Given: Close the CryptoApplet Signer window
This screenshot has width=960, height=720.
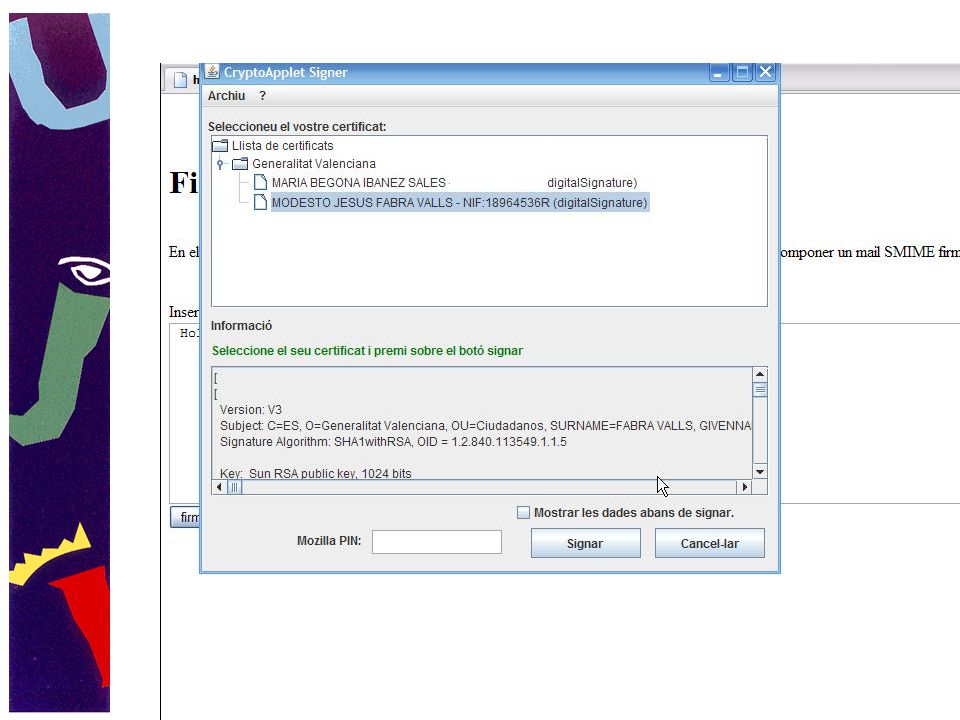Looking at the screenshot, I should click(765, 72).
